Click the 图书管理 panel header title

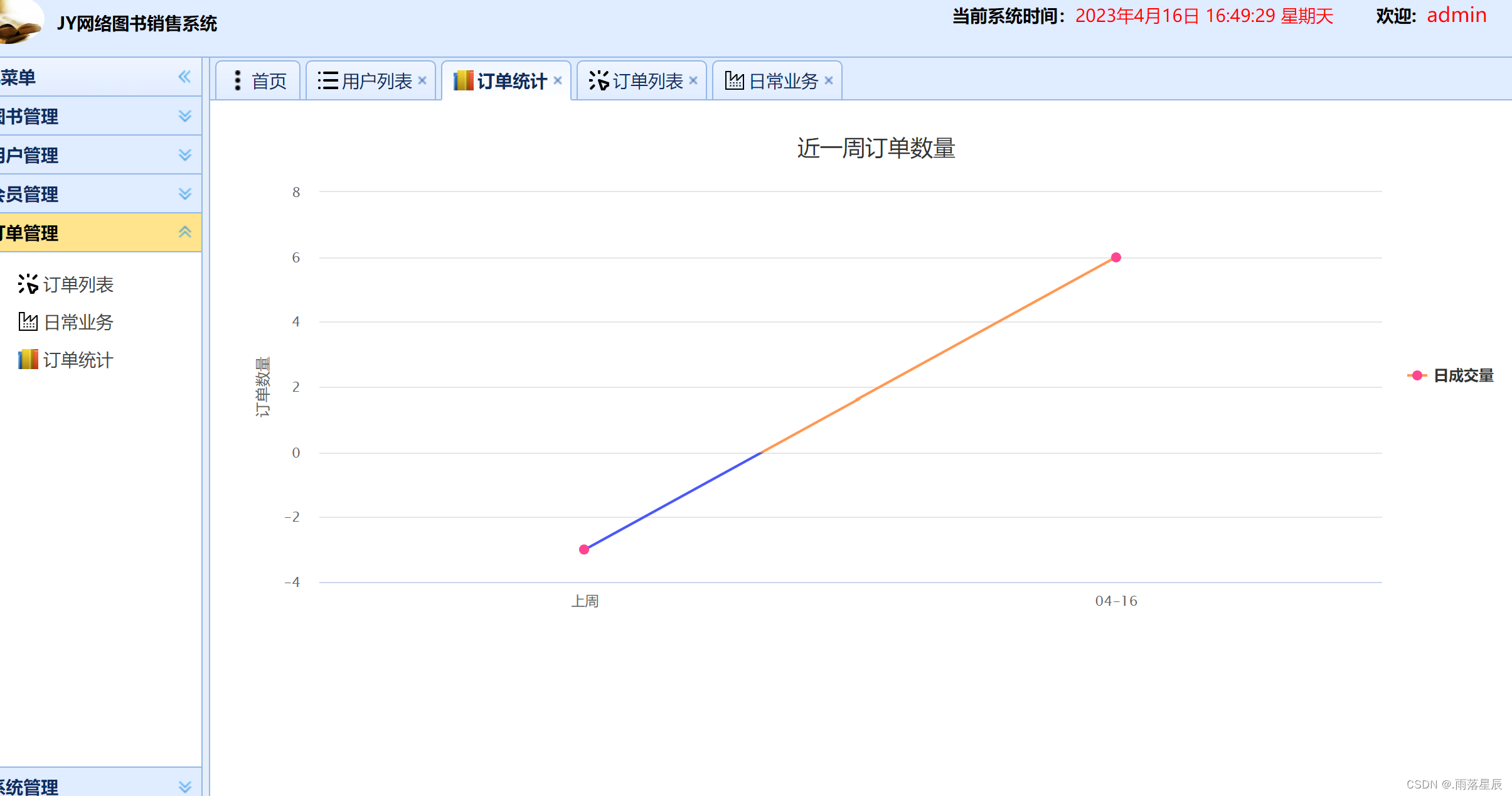click(29, 116)
